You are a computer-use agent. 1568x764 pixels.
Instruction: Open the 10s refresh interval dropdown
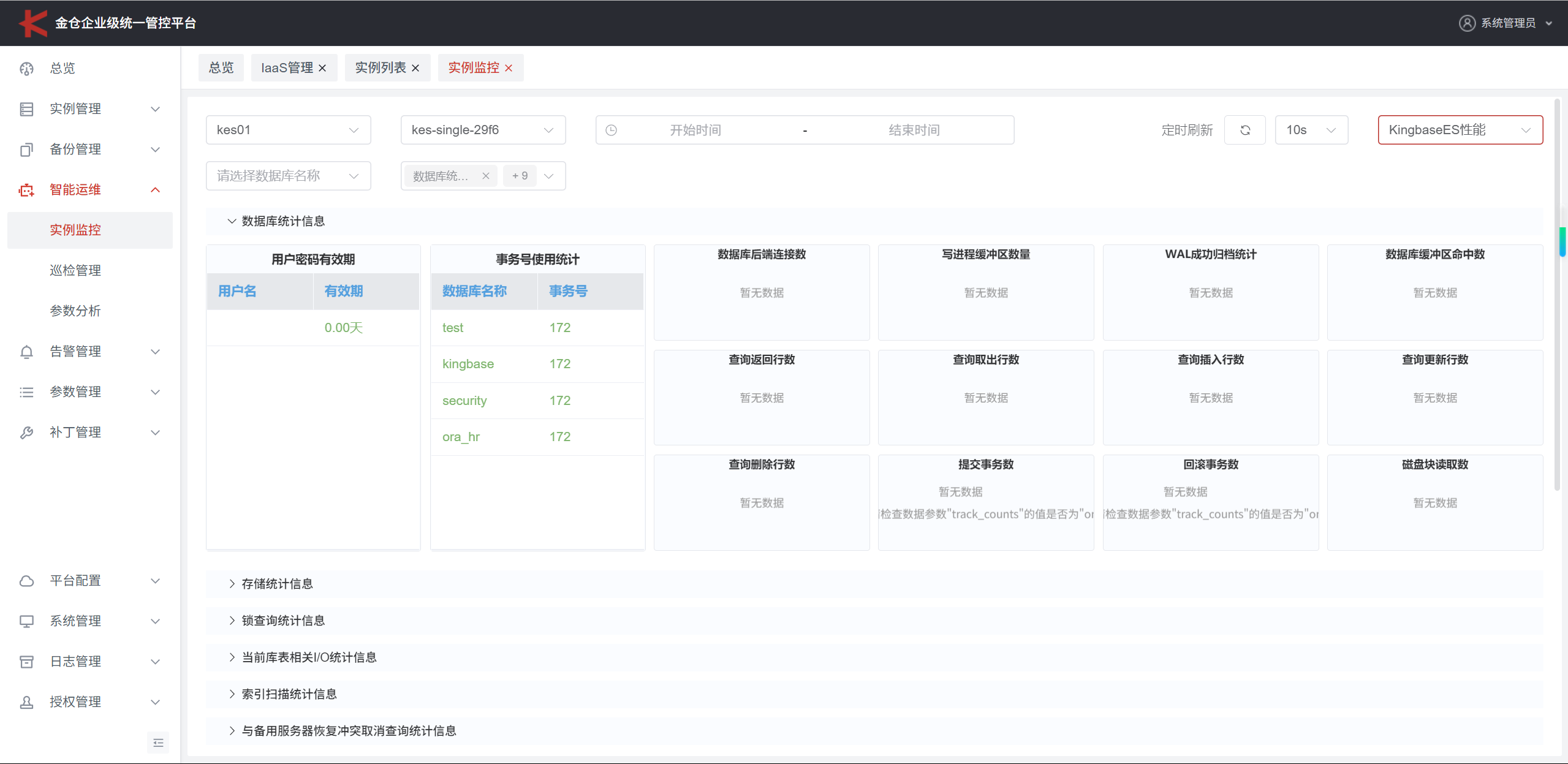pyautogui.click(x=1311, y=130)
